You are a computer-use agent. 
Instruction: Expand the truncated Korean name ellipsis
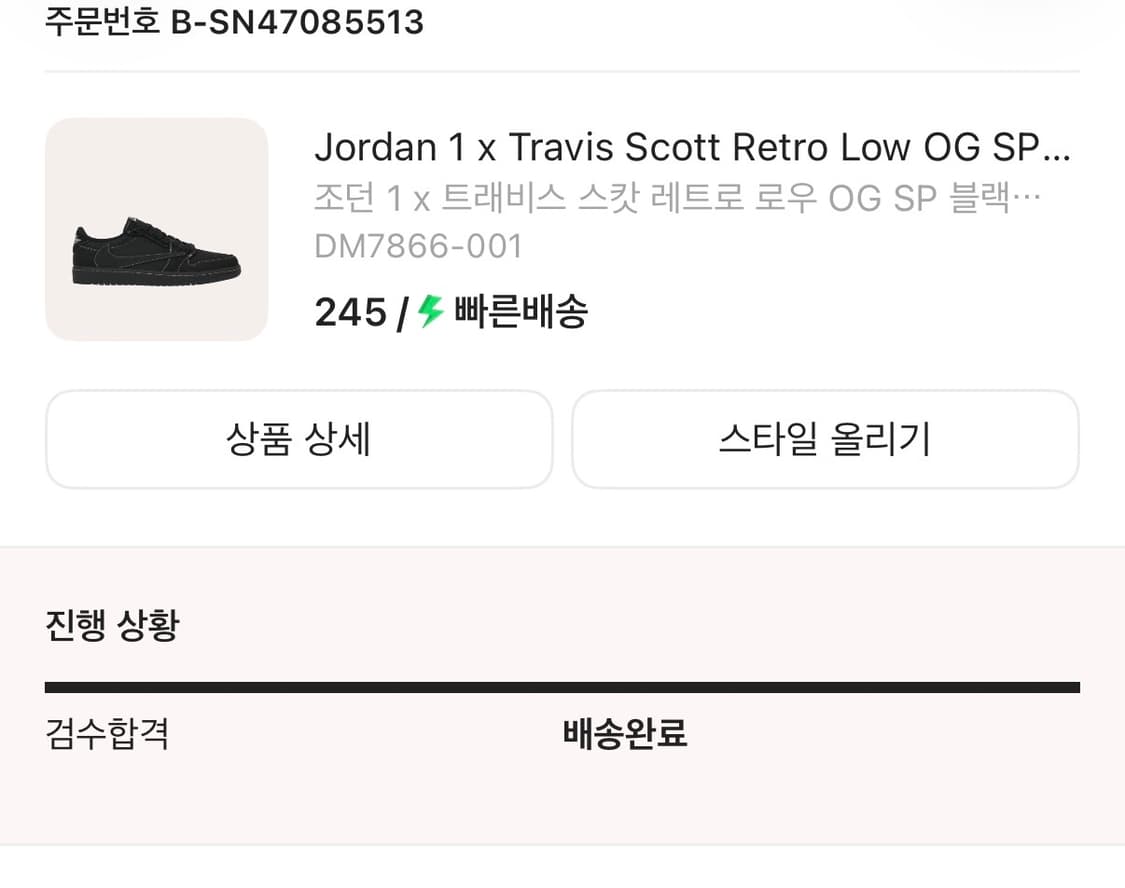coord(1028,198)
